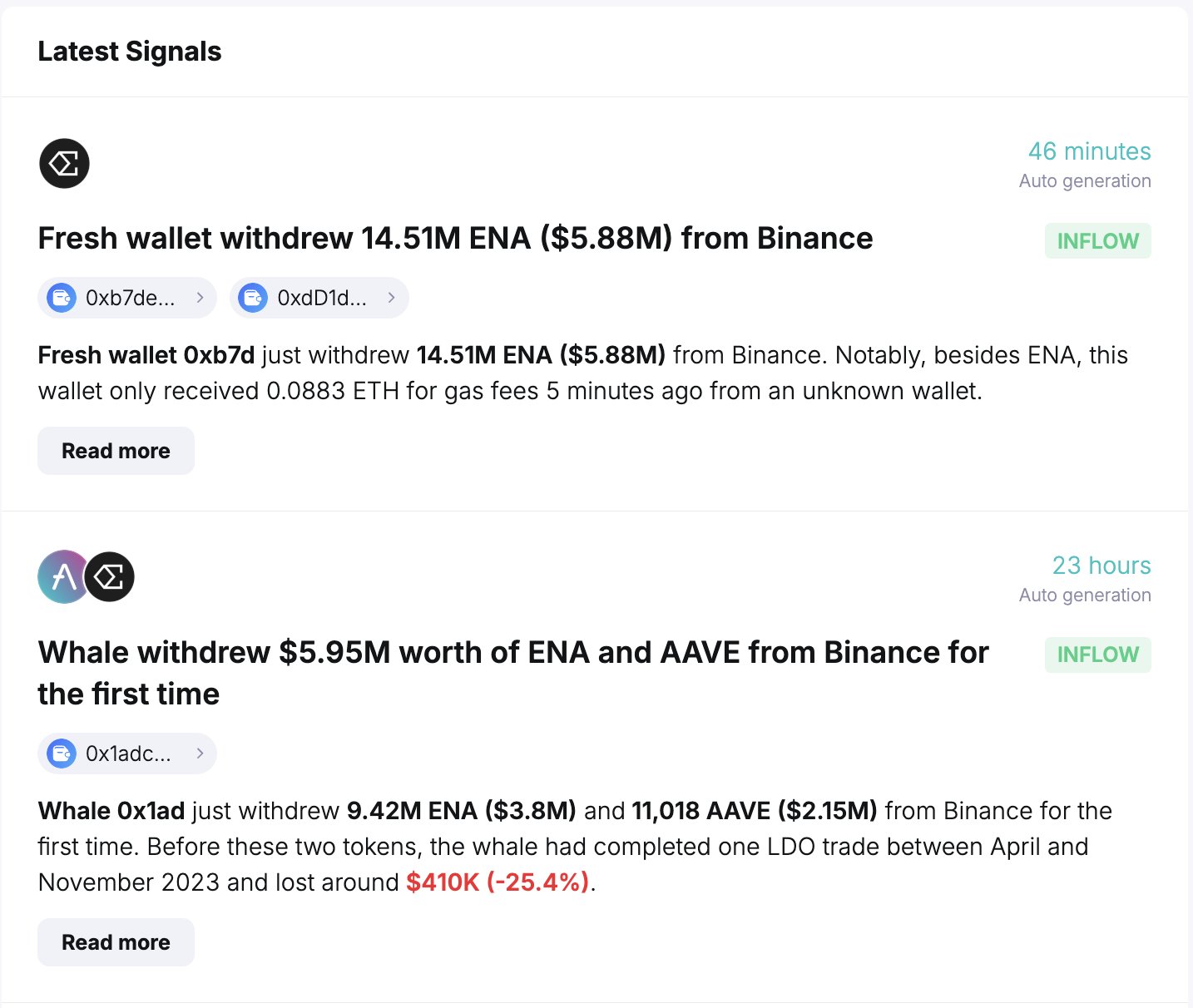The height and width of the screenshot is (1008, 1193).
Task: Open the 'Fresh wallet withdrew 14.51M ENA' headline
Action: 455,239
